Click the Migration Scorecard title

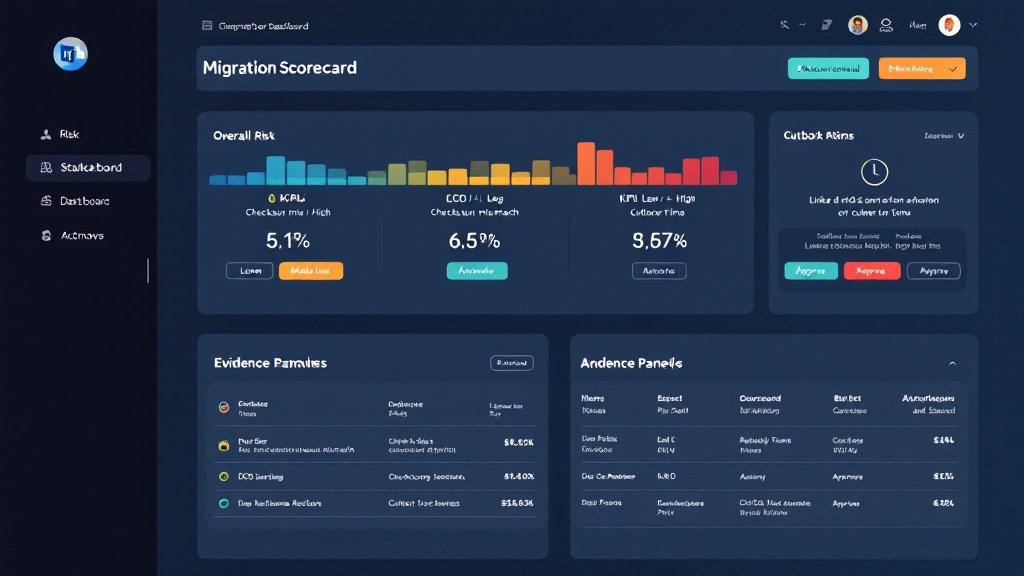[280, 68]
